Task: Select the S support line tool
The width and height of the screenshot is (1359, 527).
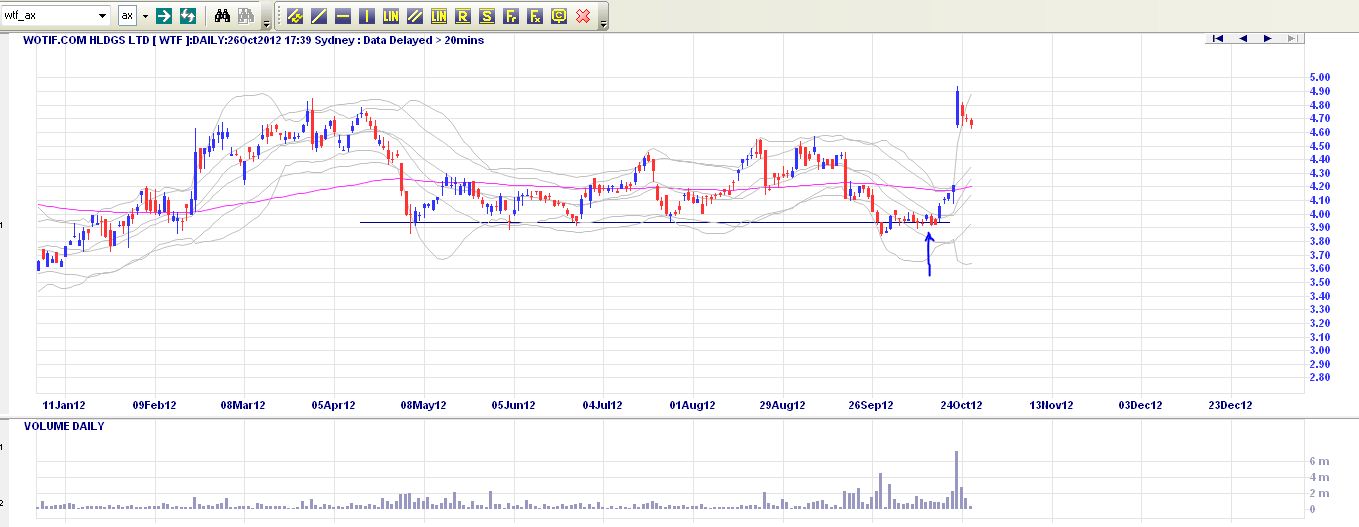Action: pyautogui.click(x=487, y=16)
